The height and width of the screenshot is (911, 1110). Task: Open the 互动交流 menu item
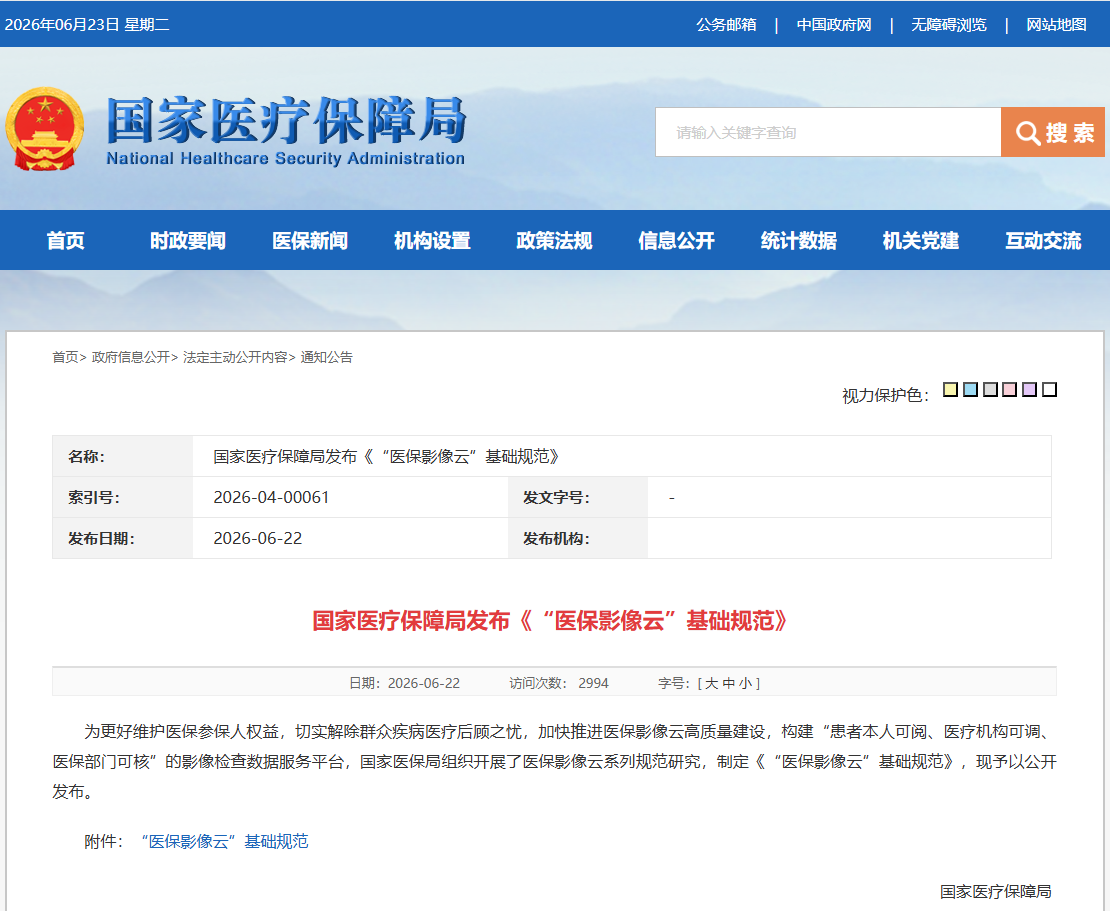pyautogui.click(x=1043, y=241)
